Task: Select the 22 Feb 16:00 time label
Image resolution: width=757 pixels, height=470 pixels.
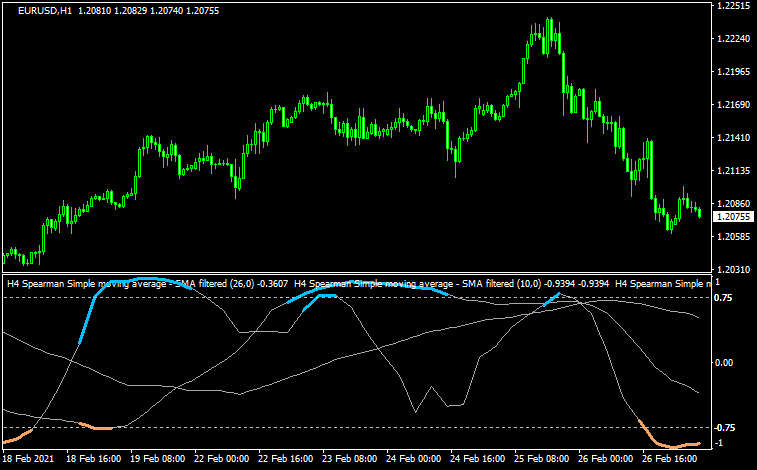Action: [289, 459]
